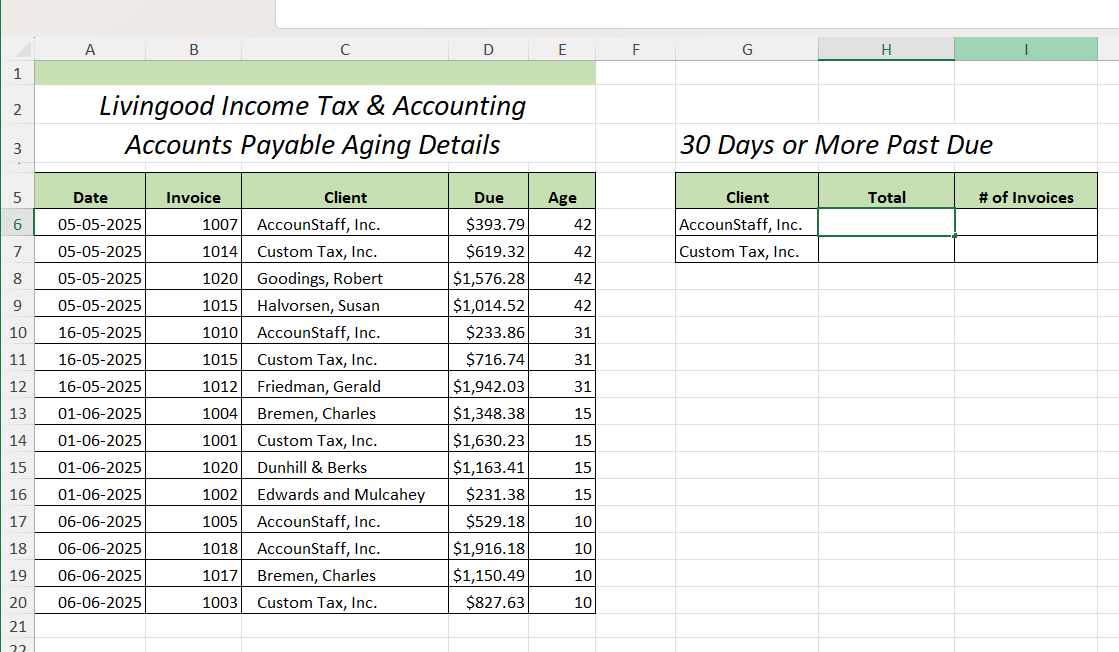Click the empty Total cell beside Custom Tax, Inc.
The height and width of the screenshot is (652, 1119).
point(885,251)
